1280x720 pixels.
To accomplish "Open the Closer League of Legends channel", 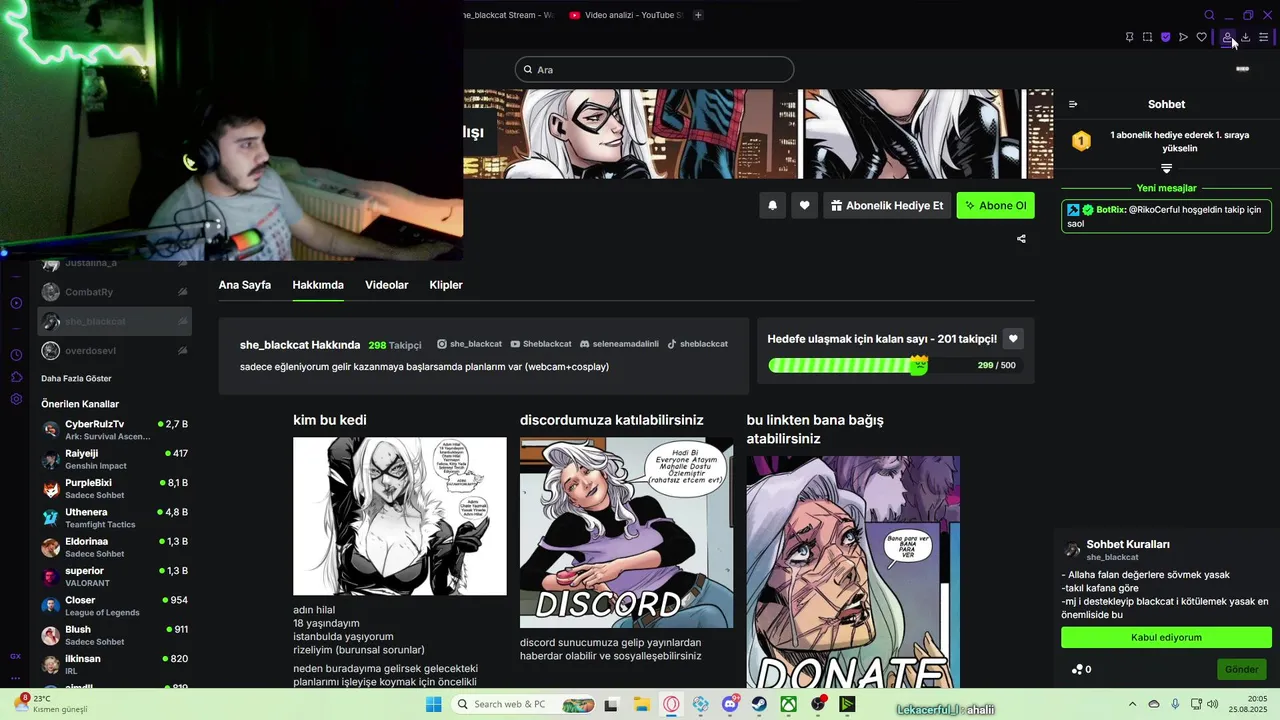I will coord(115,606).
